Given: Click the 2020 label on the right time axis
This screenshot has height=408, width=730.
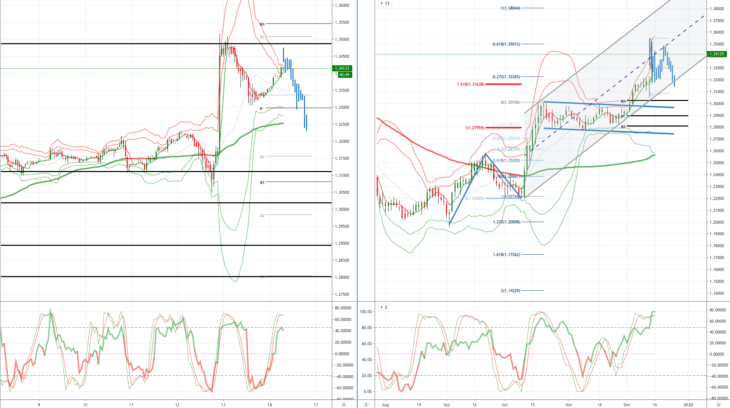Looking at the screenshot, I should click(x=689, y=405).
